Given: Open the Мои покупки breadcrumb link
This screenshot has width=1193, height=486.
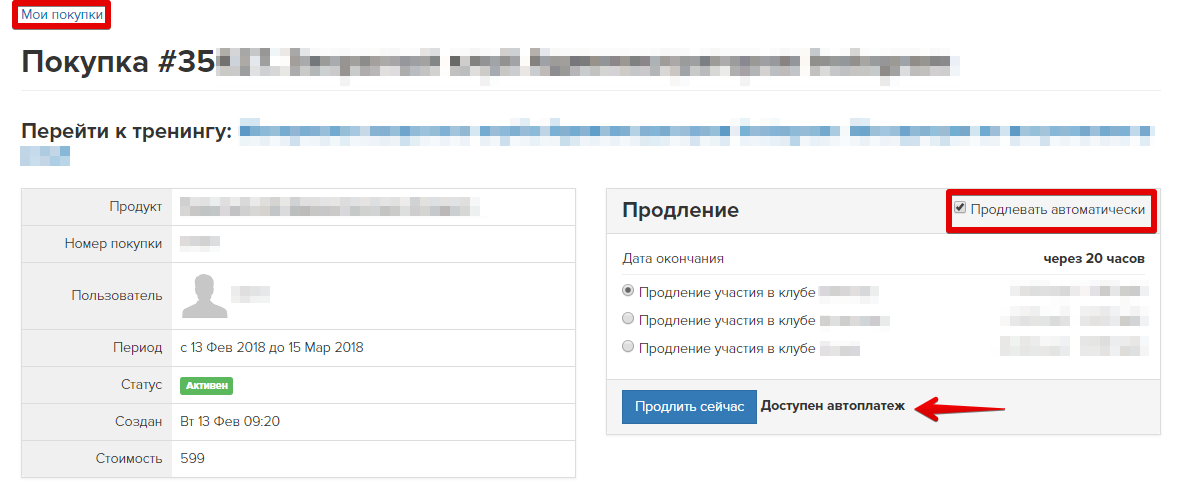Looking at the screenshot, I should pos(62,14).
